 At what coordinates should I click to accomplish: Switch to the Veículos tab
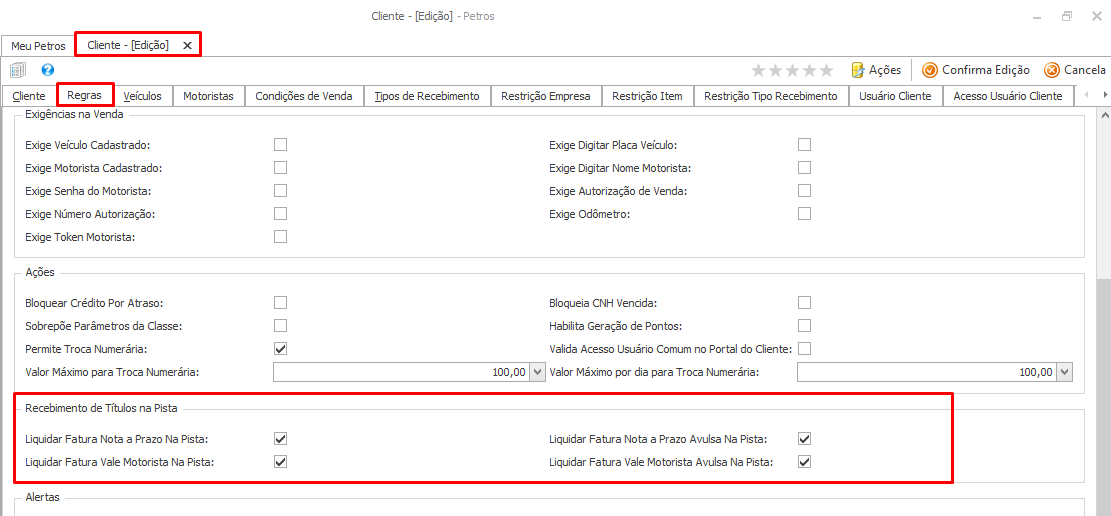142,96
